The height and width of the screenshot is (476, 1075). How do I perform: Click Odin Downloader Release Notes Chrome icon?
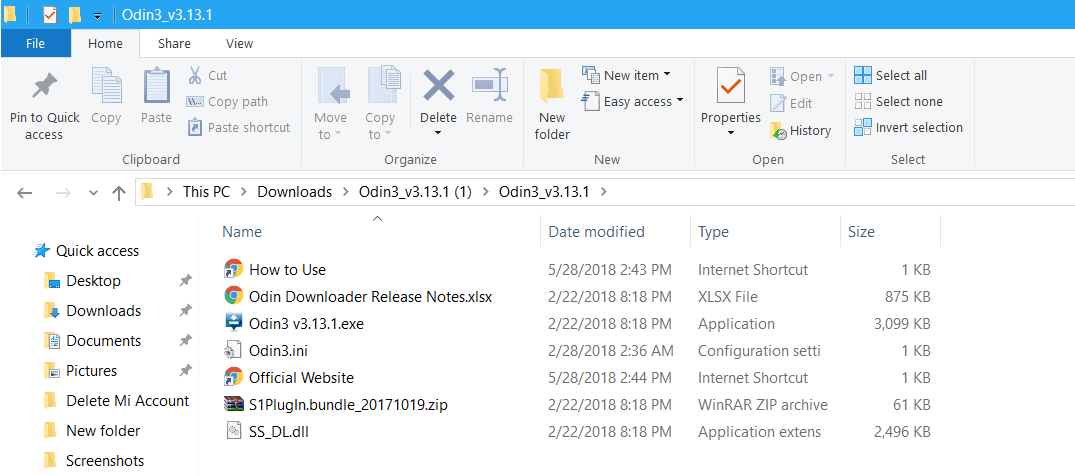(234, 296)
